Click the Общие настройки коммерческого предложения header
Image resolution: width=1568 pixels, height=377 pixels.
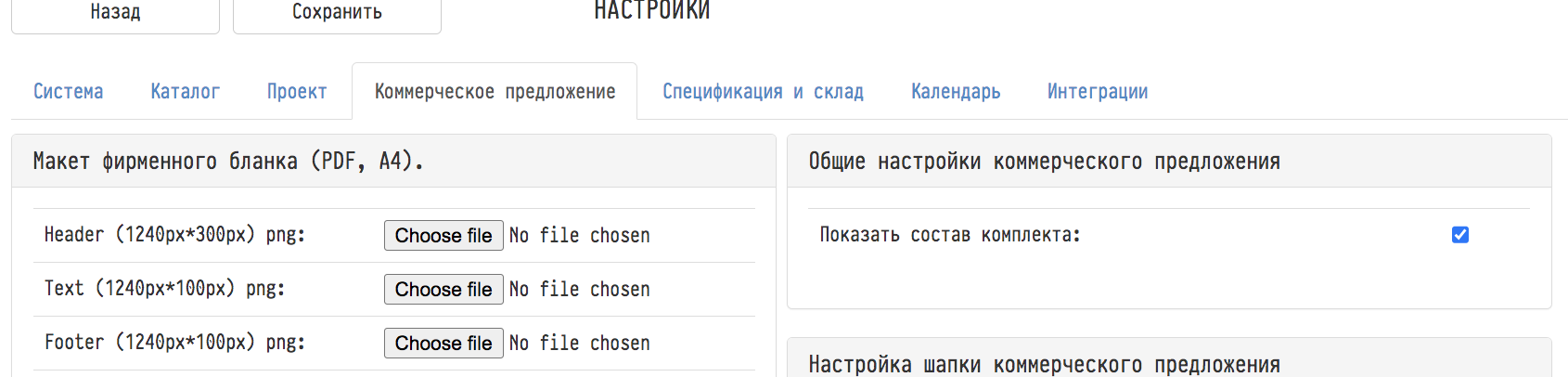coord(1044,162)
